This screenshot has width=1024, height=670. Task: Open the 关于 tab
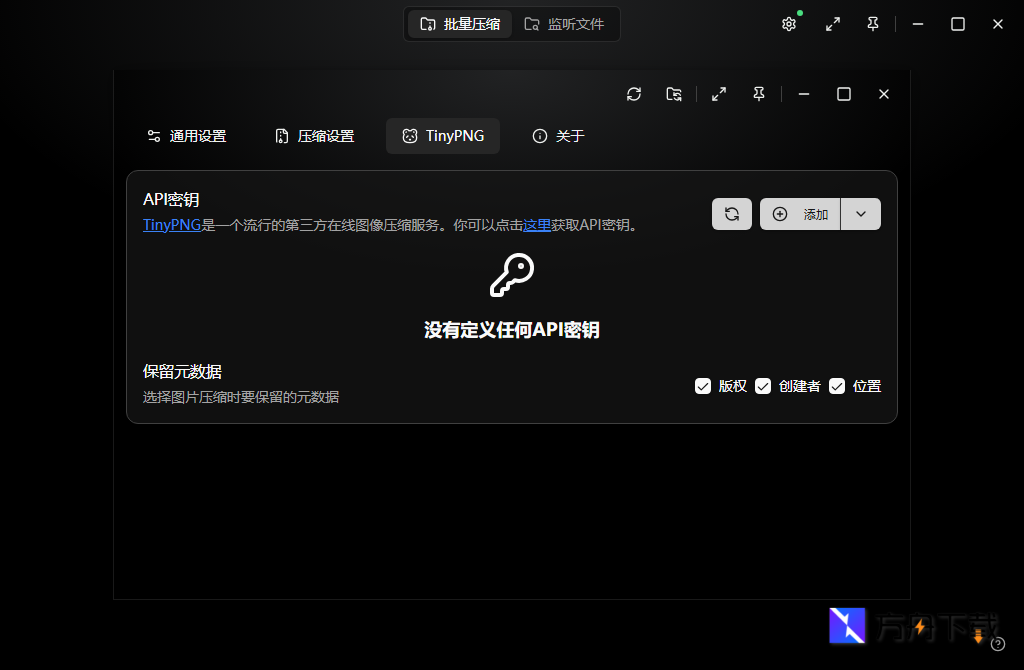point(557,135)
